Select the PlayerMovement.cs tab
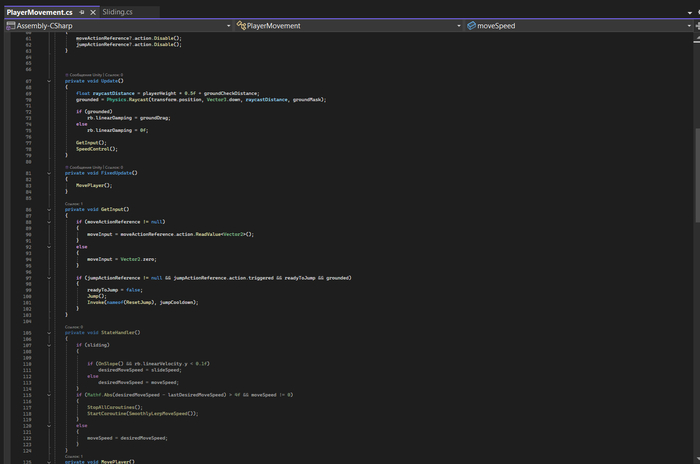The width and height of the screenshot is (700, 464). tap(40, 12)
